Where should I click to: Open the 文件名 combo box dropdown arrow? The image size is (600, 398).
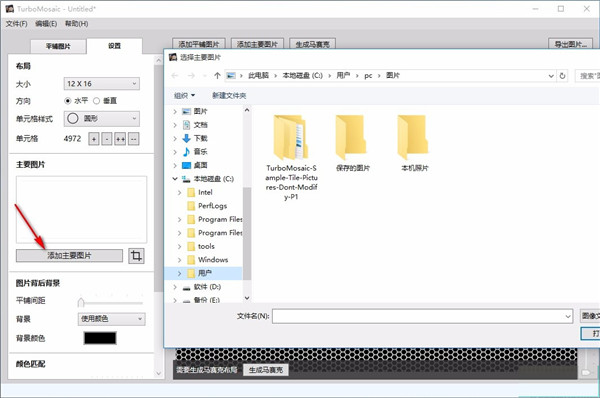(x=568, y=316)
